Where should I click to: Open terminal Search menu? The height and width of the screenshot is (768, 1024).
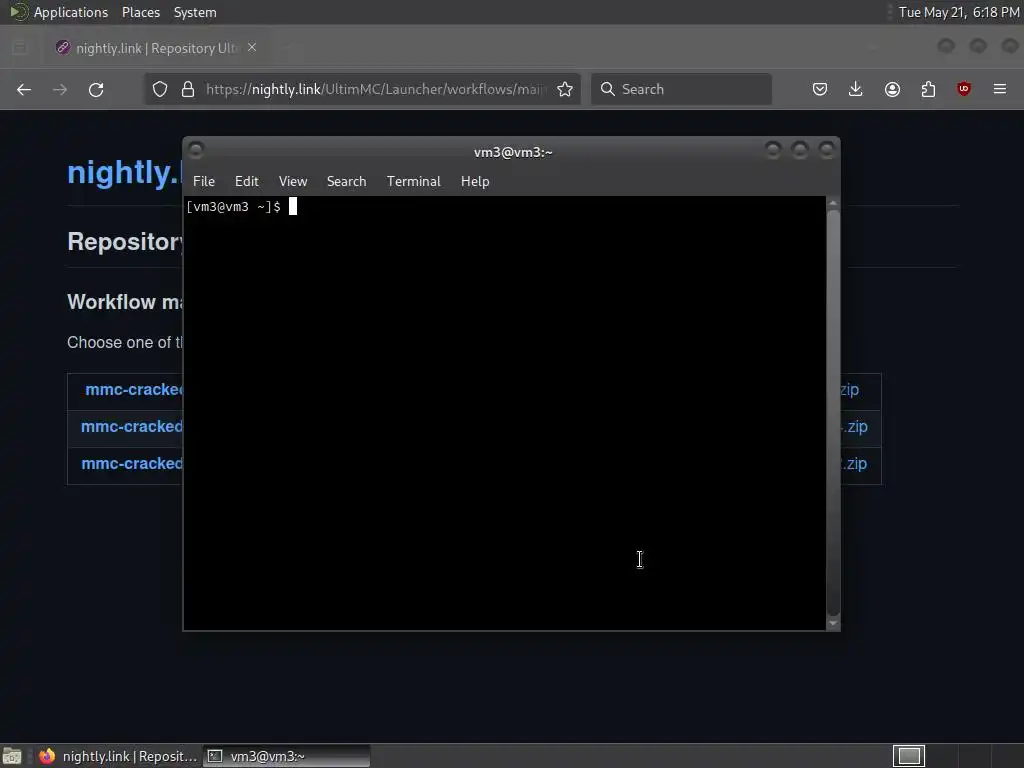pos(346,182)
